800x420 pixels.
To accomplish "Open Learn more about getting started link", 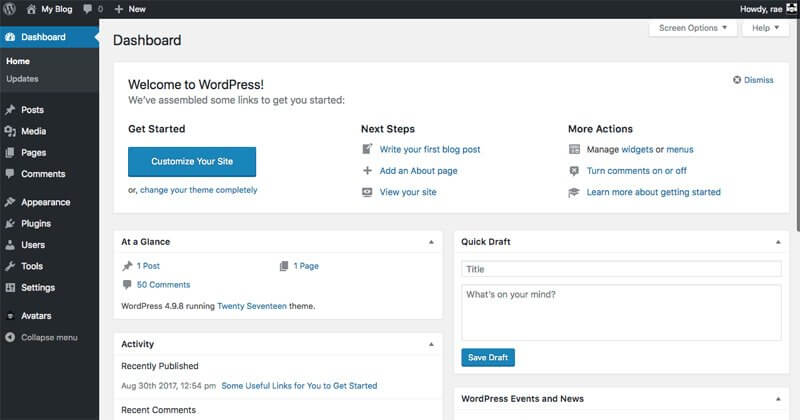I will 654,192.
